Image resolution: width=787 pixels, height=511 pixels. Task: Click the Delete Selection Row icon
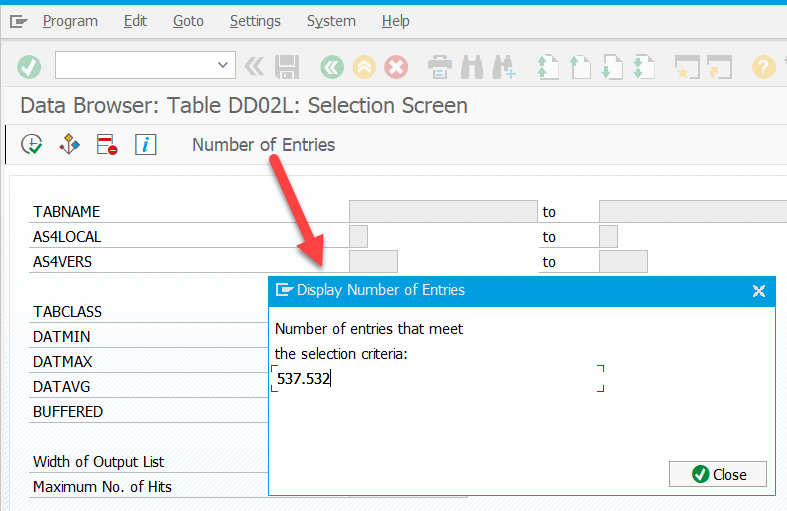pyautogui.click(x=107, y=145)
